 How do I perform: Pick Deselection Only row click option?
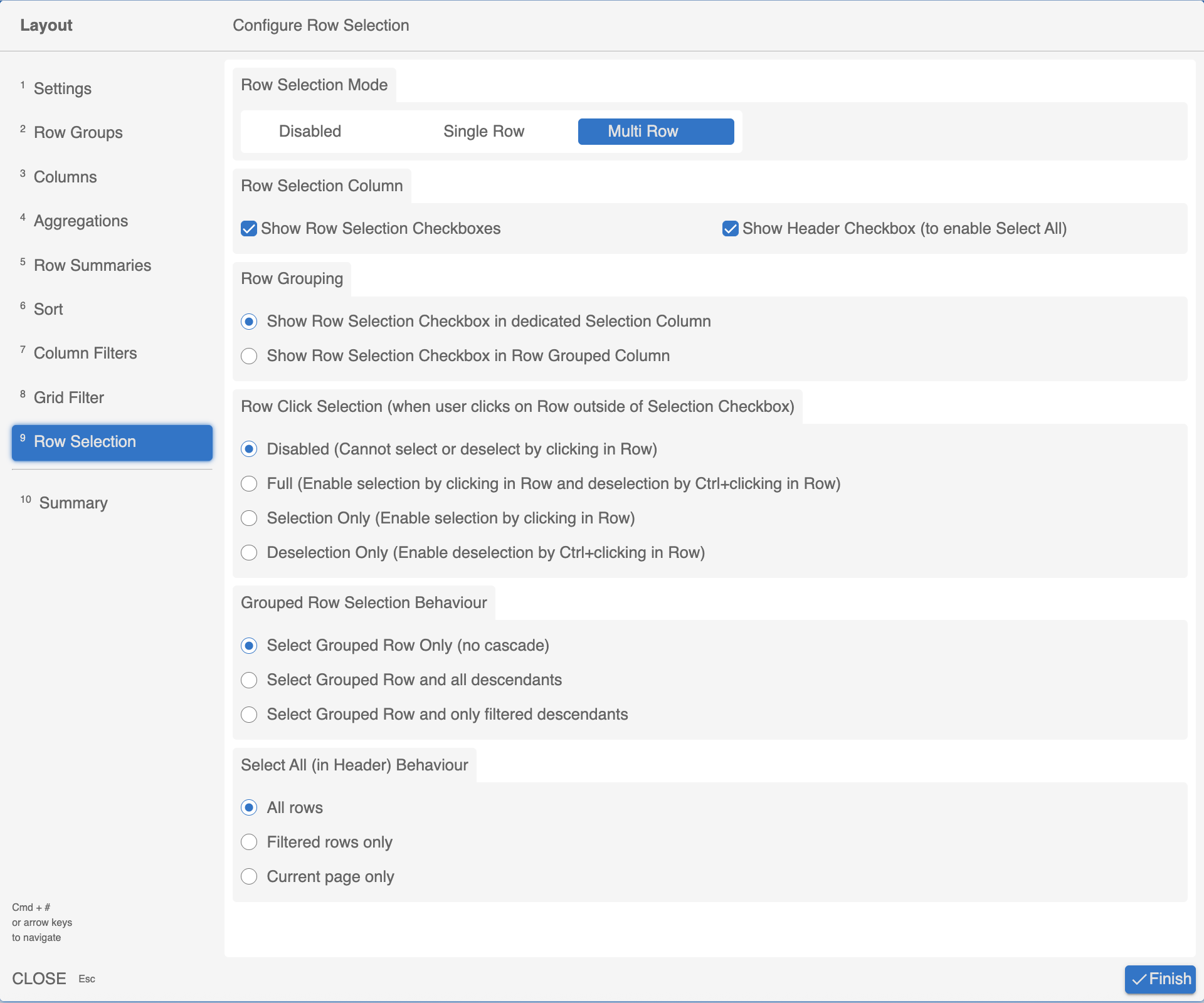coord(249,553)
